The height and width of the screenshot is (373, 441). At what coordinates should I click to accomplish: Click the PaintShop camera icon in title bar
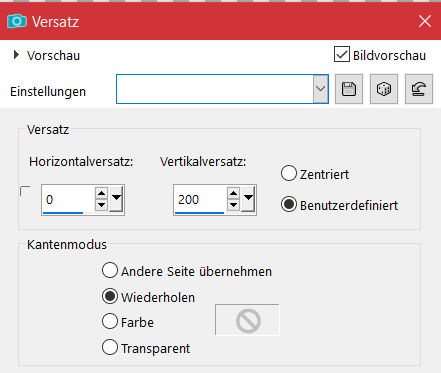17,22
